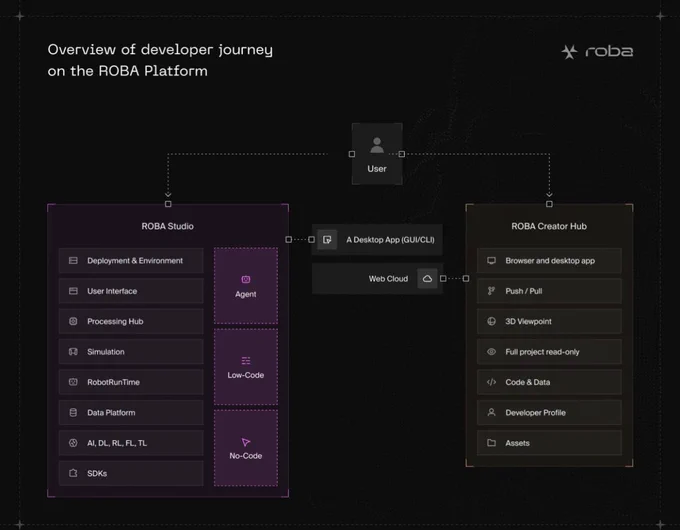This screenshot has width=680, height=530.
Task: Click the Web Cloud cloud icon
Action: click(427, 278)
